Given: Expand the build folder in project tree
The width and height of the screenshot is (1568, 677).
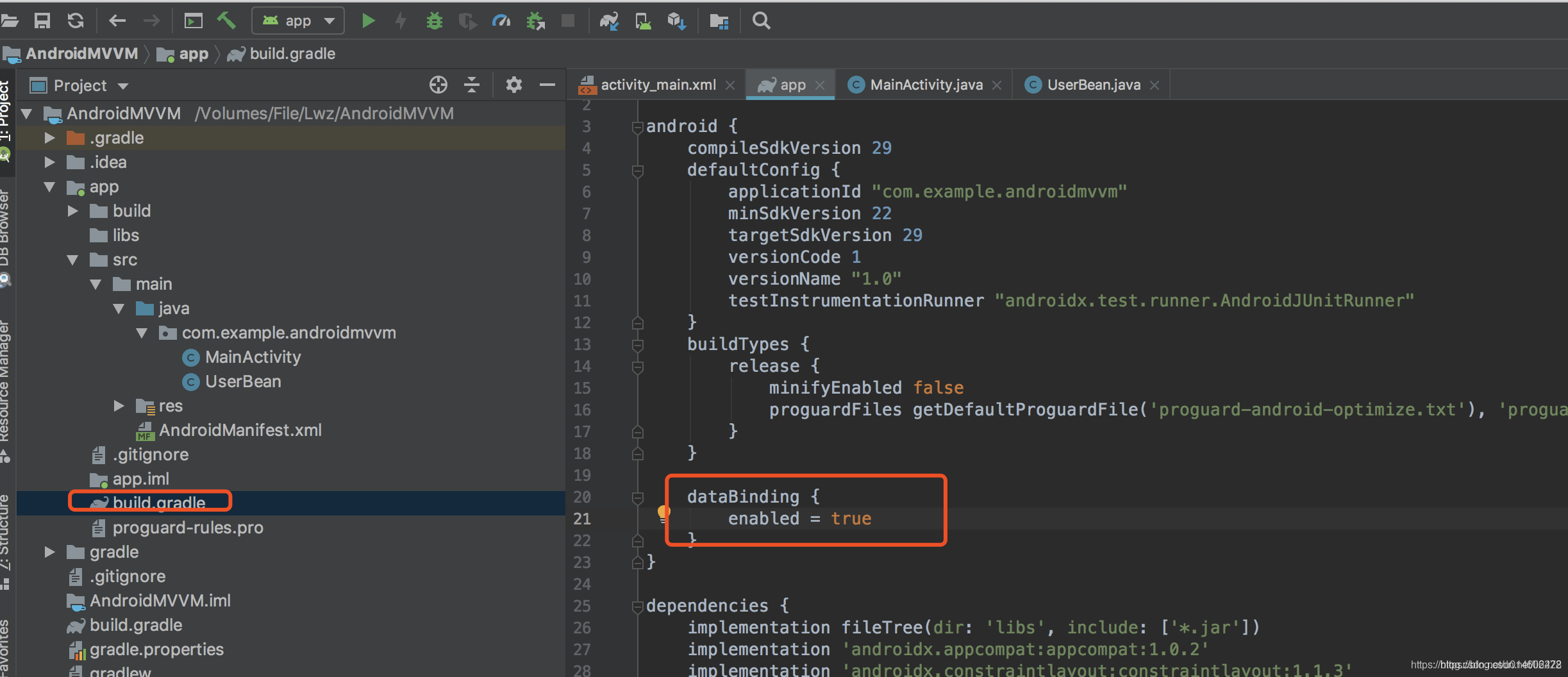Looking at the screenshot, I should tap(72, 210).
